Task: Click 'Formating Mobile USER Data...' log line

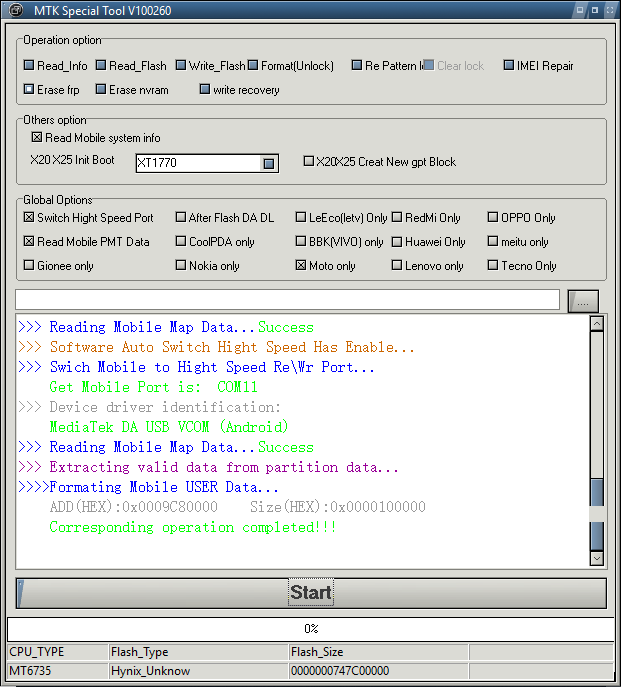Action: click(148, 487)
